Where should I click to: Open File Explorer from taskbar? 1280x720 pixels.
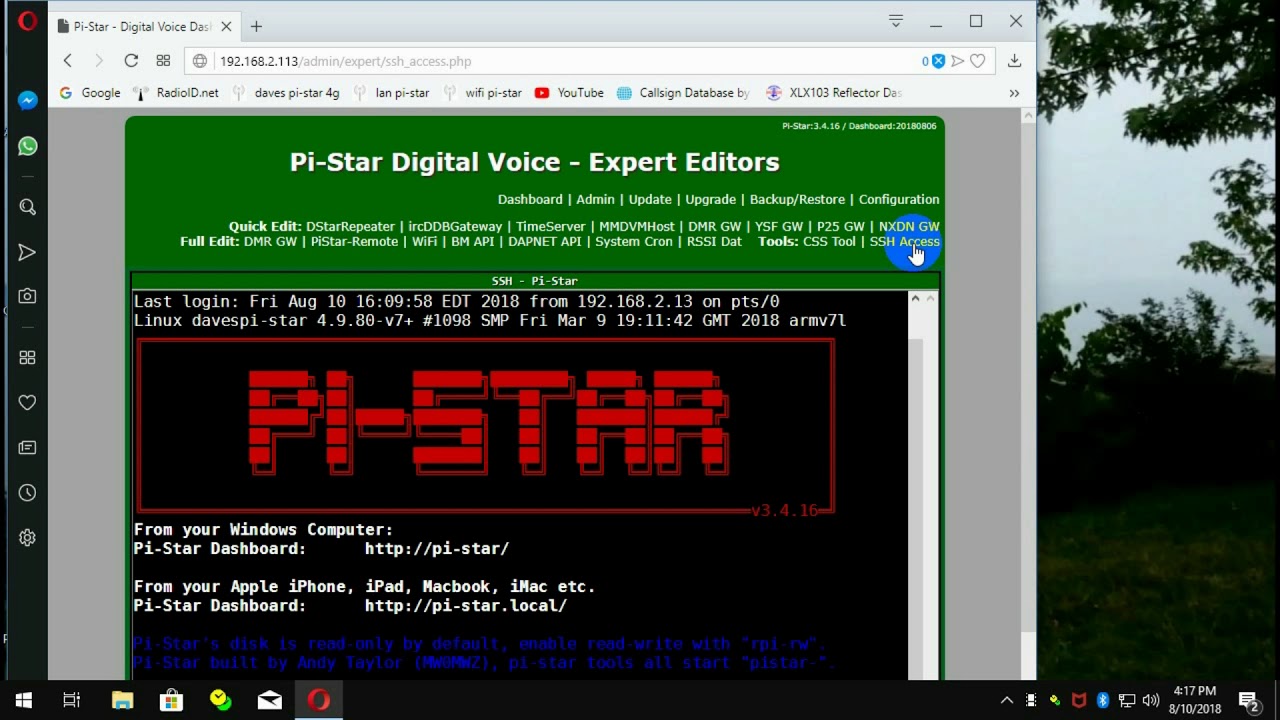(122, 700)
